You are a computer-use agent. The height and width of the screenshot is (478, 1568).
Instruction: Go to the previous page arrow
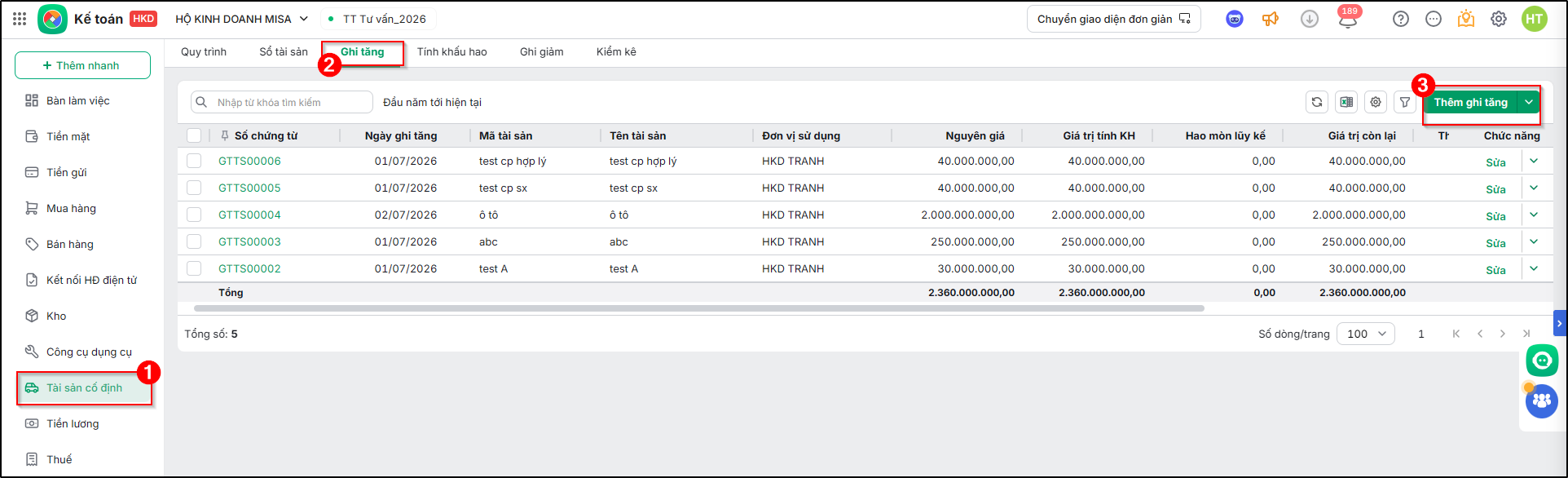tap(1480, 334)
